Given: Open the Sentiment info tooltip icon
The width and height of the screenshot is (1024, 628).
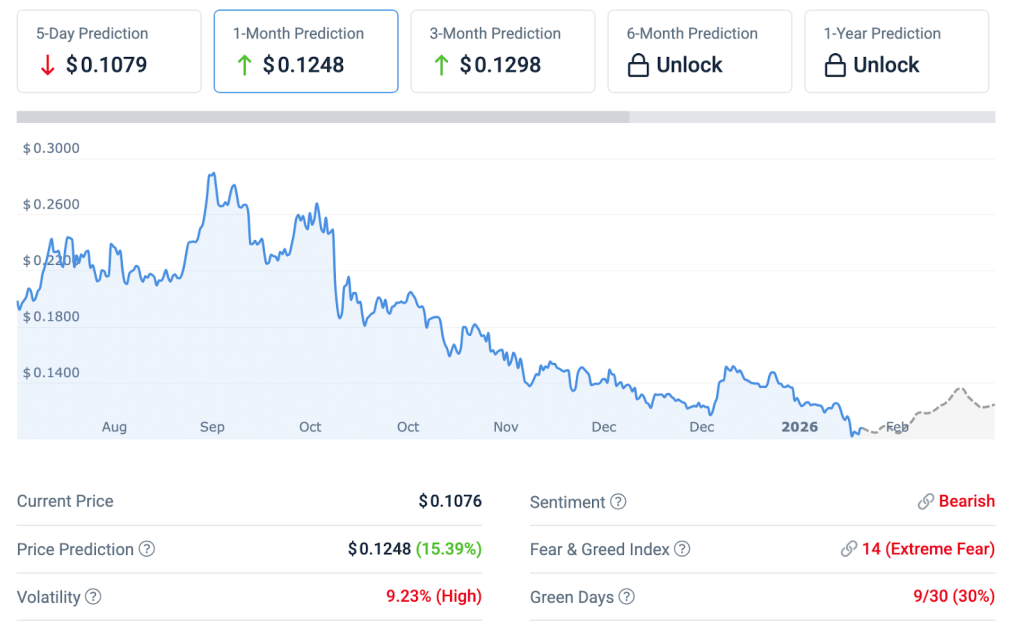Looking at the screenshot, I should click(618, 502).
